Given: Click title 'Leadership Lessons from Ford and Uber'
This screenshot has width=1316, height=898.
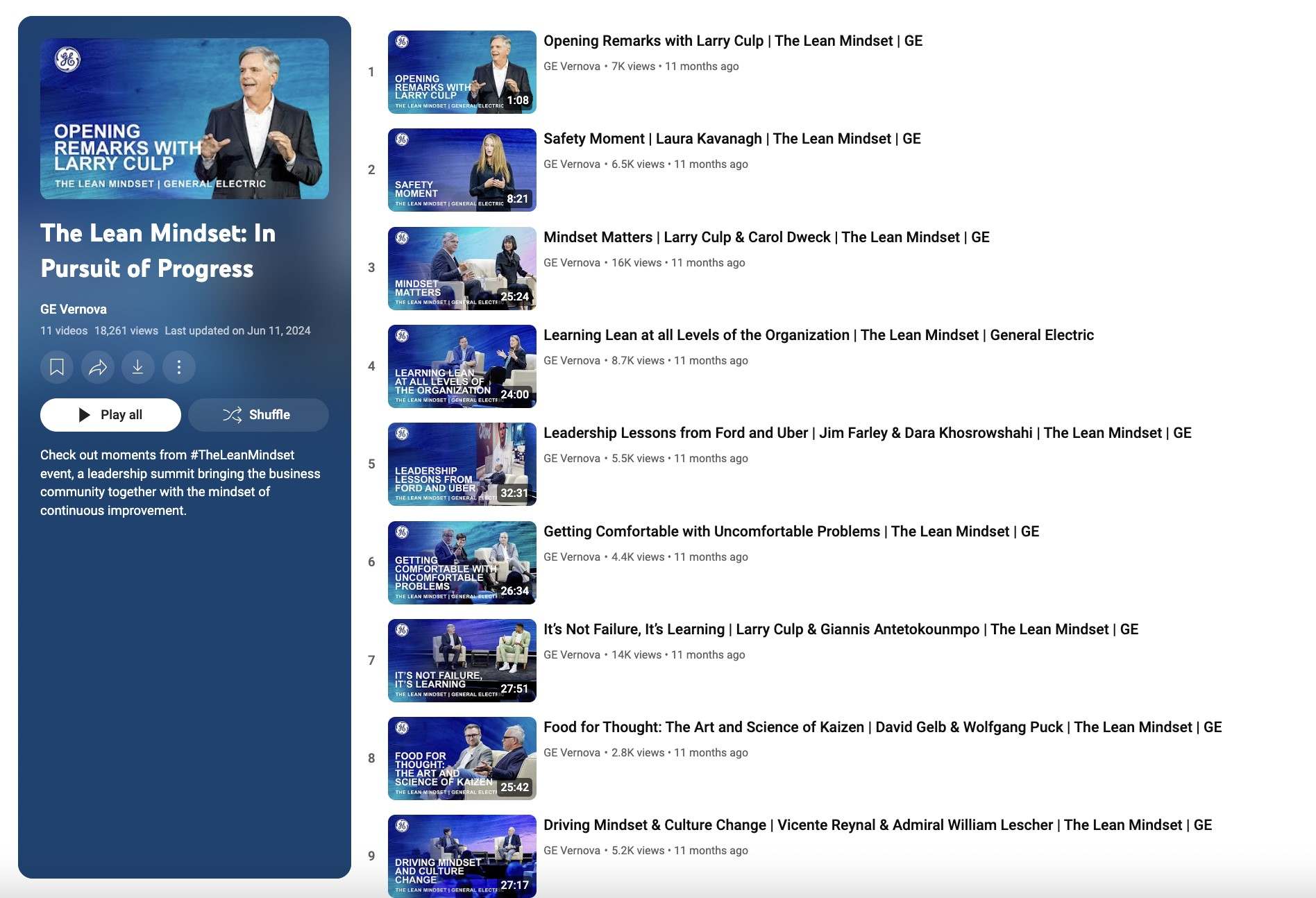Looking at the screenshot, I should tap(868, 433).
